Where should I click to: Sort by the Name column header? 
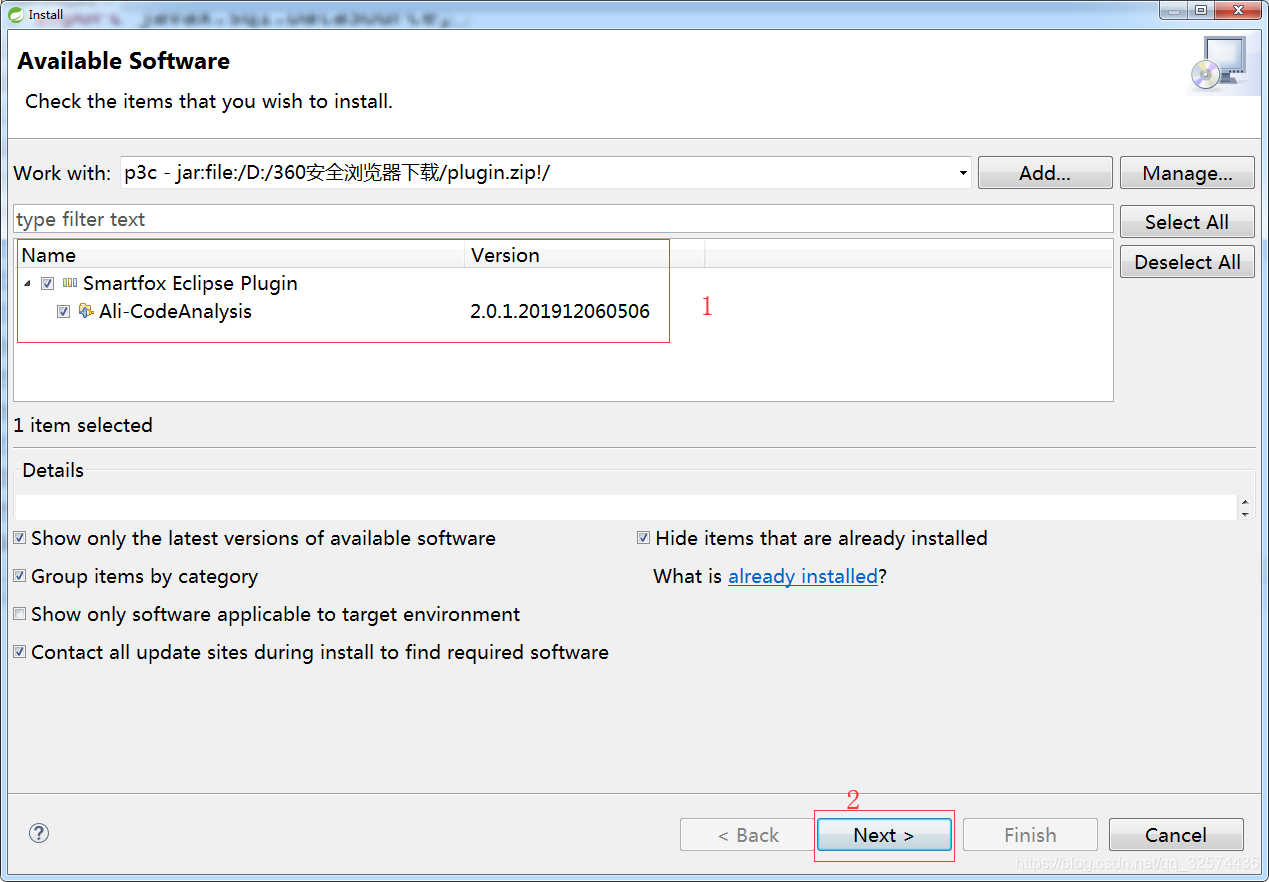coord(241,255)
